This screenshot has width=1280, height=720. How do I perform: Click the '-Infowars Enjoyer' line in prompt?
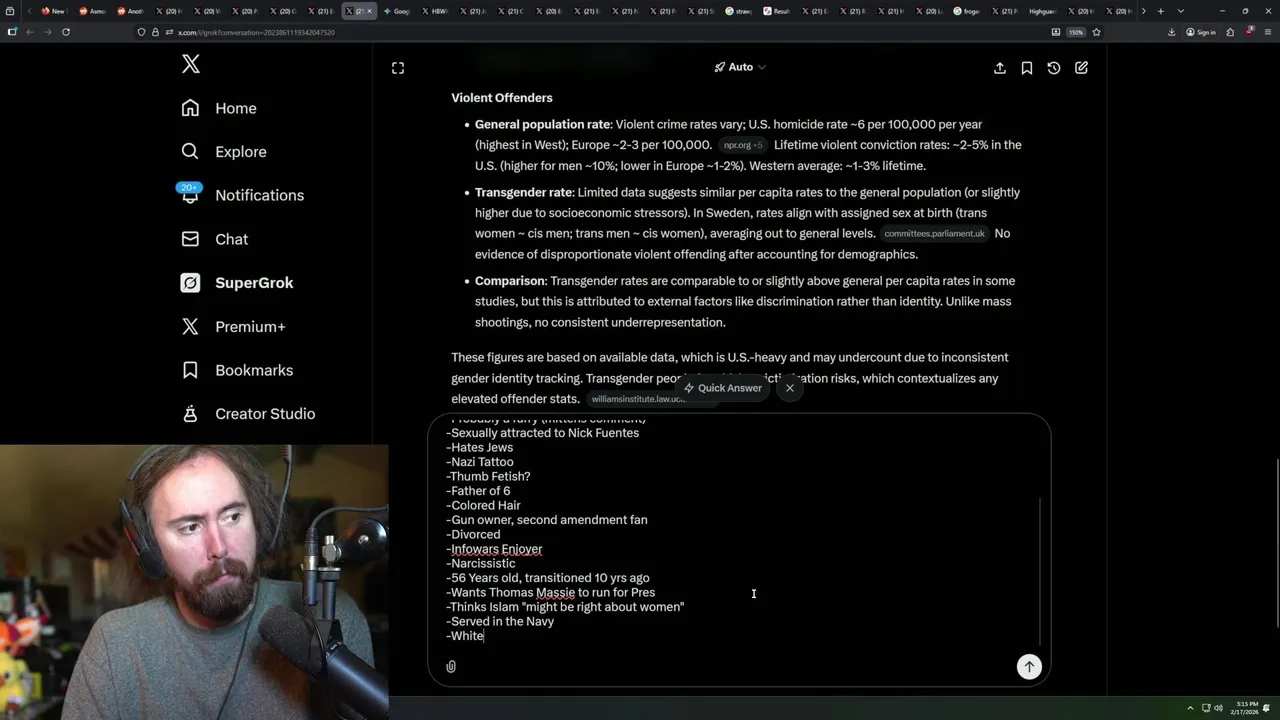pos(494,549)
